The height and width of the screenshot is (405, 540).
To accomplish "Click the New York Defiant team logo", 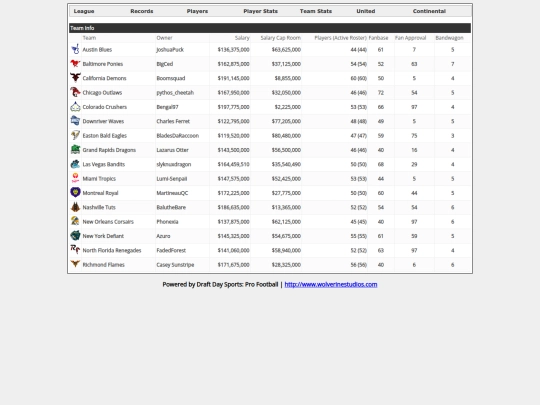I will (75, 236).
